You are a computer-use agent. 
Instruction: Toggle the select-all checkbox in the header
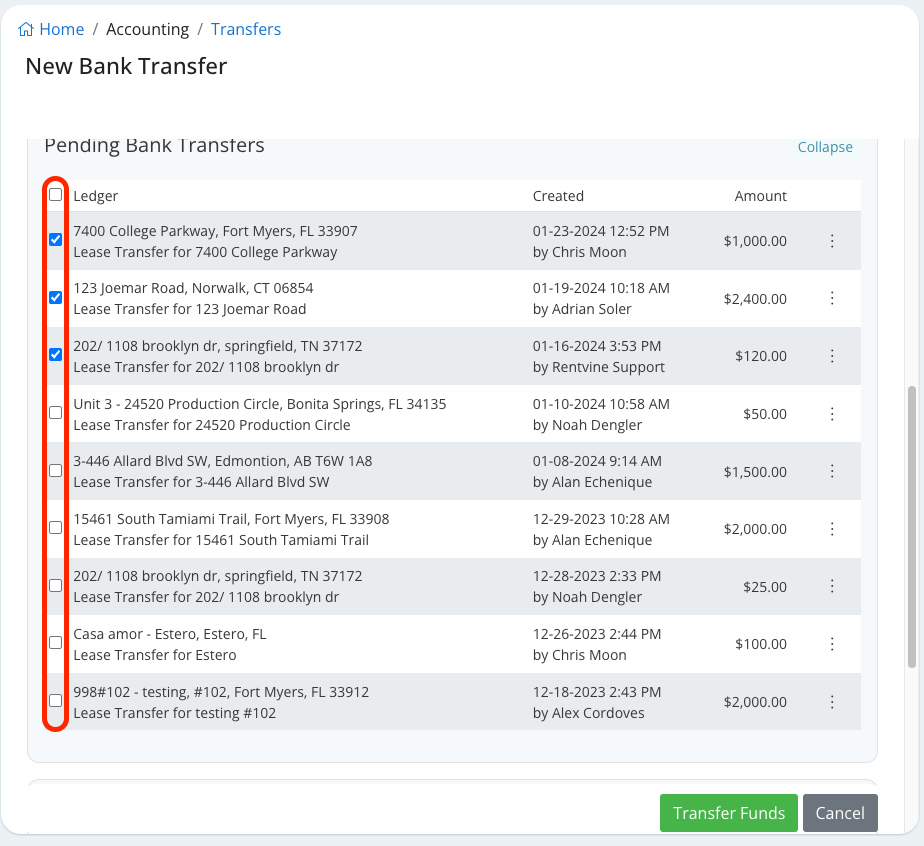pos(56,196)
